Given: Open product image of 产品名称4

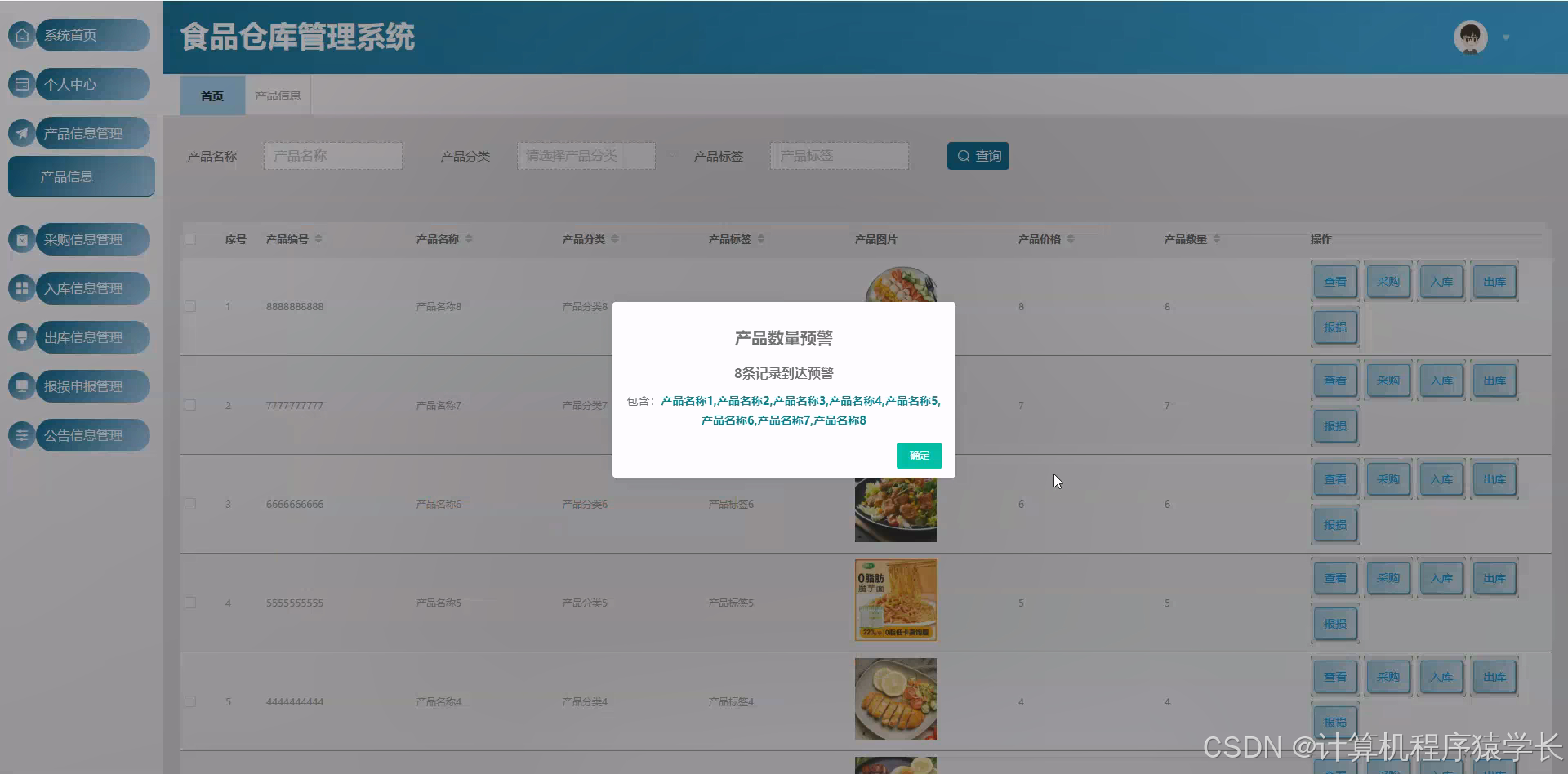Looking at the screenshot, I should coord(896,699).
